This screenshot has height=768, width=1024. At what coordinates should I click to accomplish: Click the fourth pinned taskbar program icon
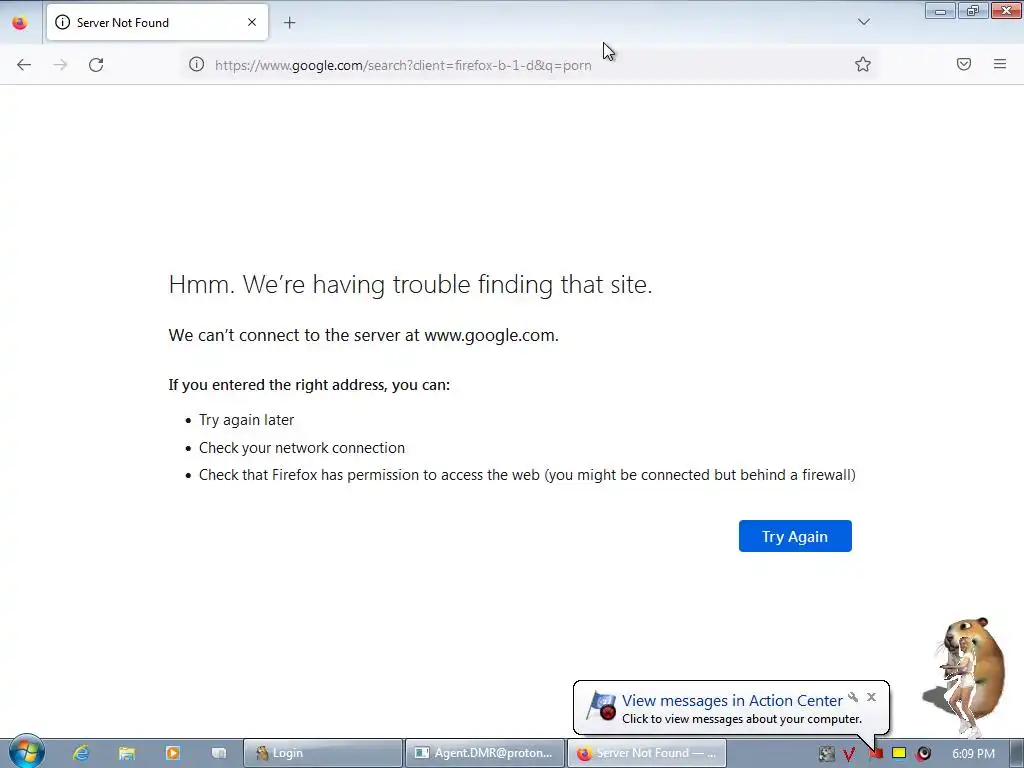(218, 753)
